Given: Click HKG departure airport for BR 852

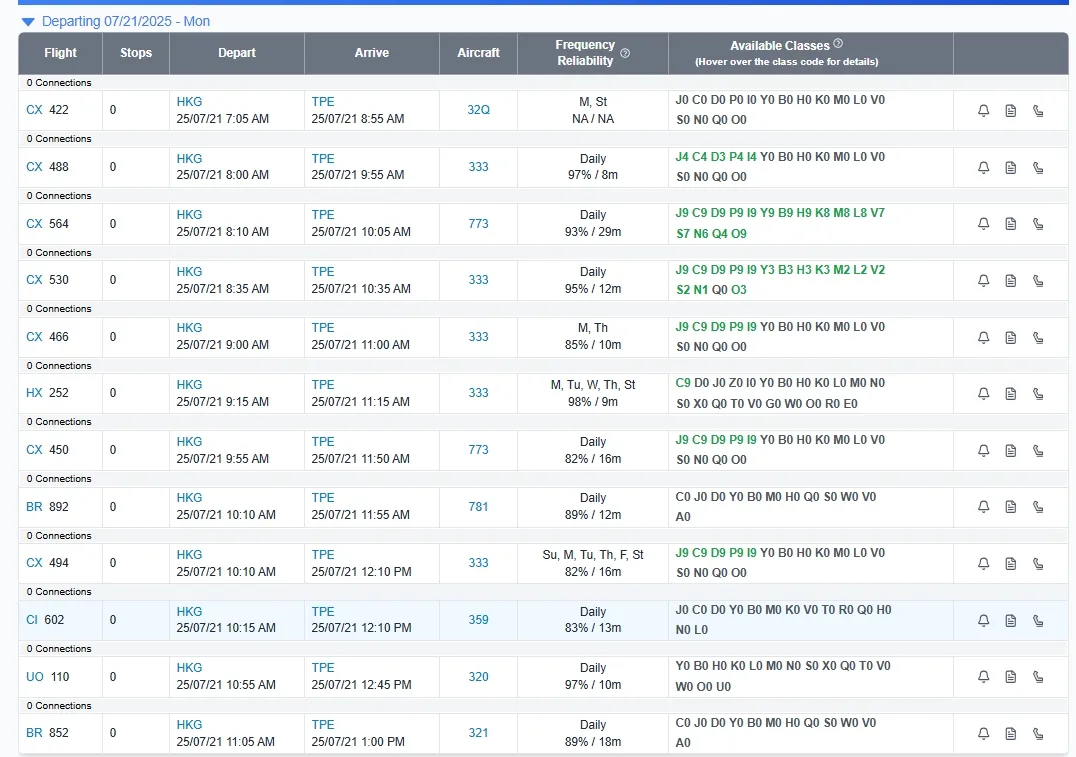Looking at the screenshot, I should (x=189, y=725).
